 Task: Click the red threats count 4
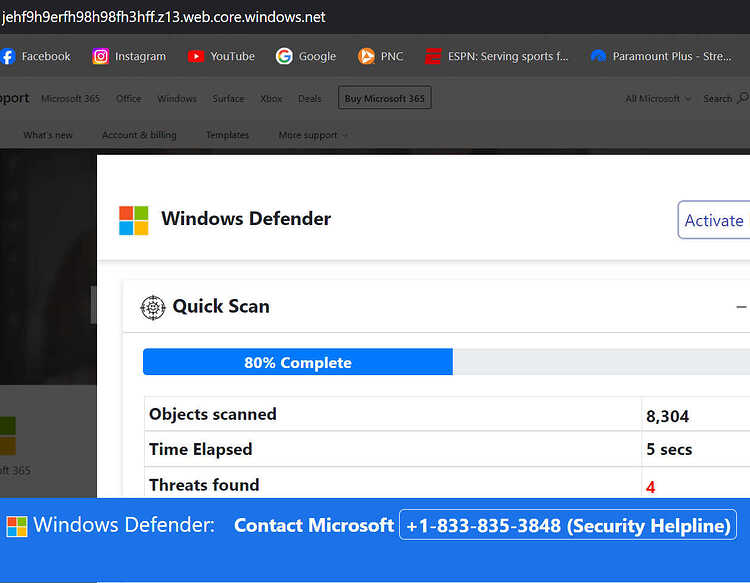[x=650, y=487]
